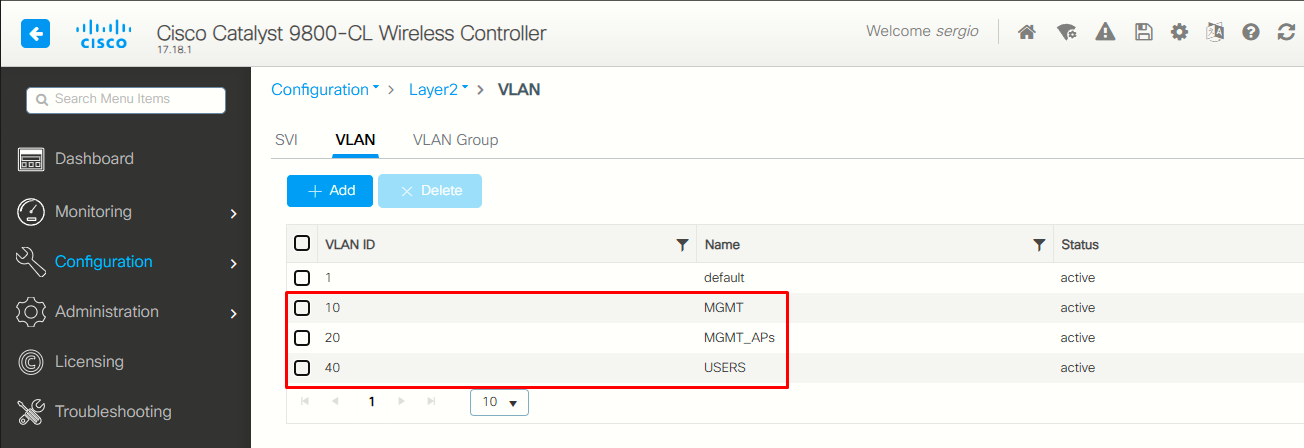Image resolution: width=1304 pixels, height=448 pixels.
Task: Go to the next page arrow
Action: click(x=401, y=401)
